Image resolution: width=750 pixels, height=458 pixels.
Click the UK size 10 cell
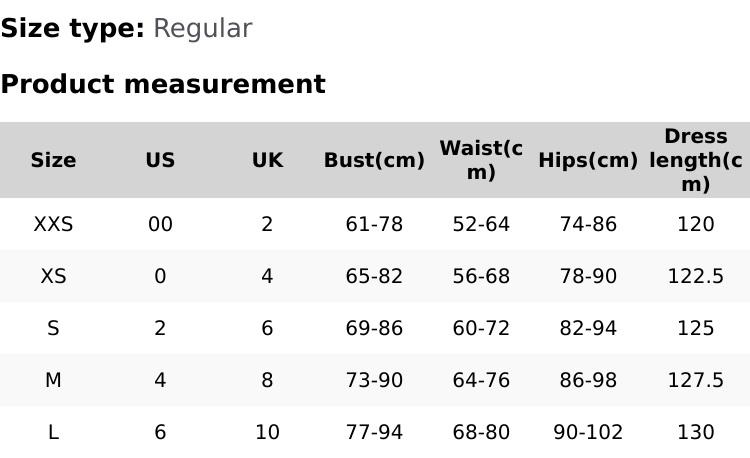click(x=267, y=432)
